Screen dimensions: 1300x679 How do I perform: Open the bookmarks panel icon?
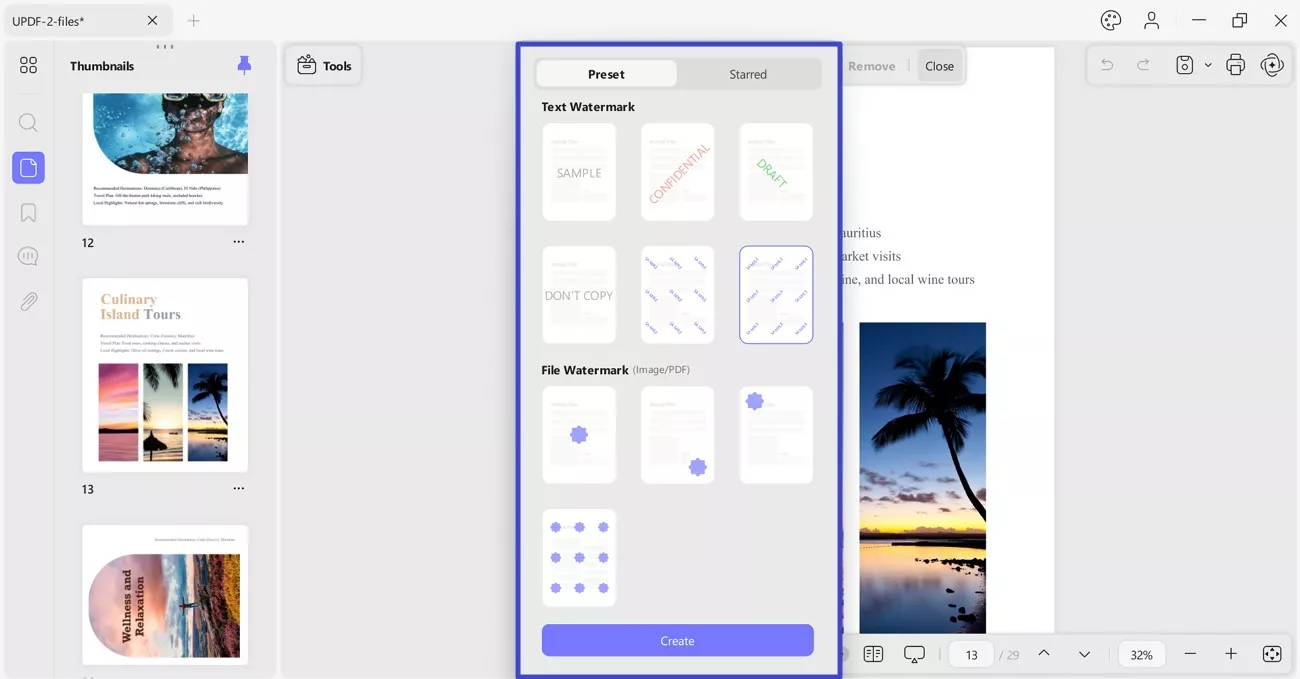pyautogui.click(x=28, y=212)
